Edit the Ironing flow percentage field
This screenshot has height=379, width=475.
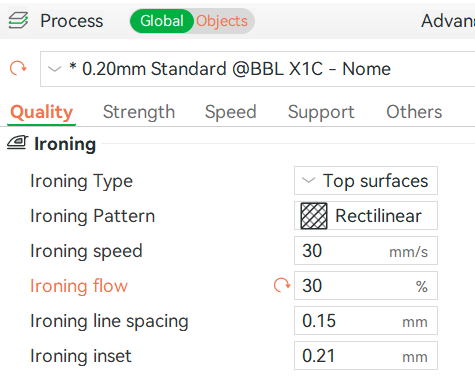pyautogui.click(x=366, y=286)
